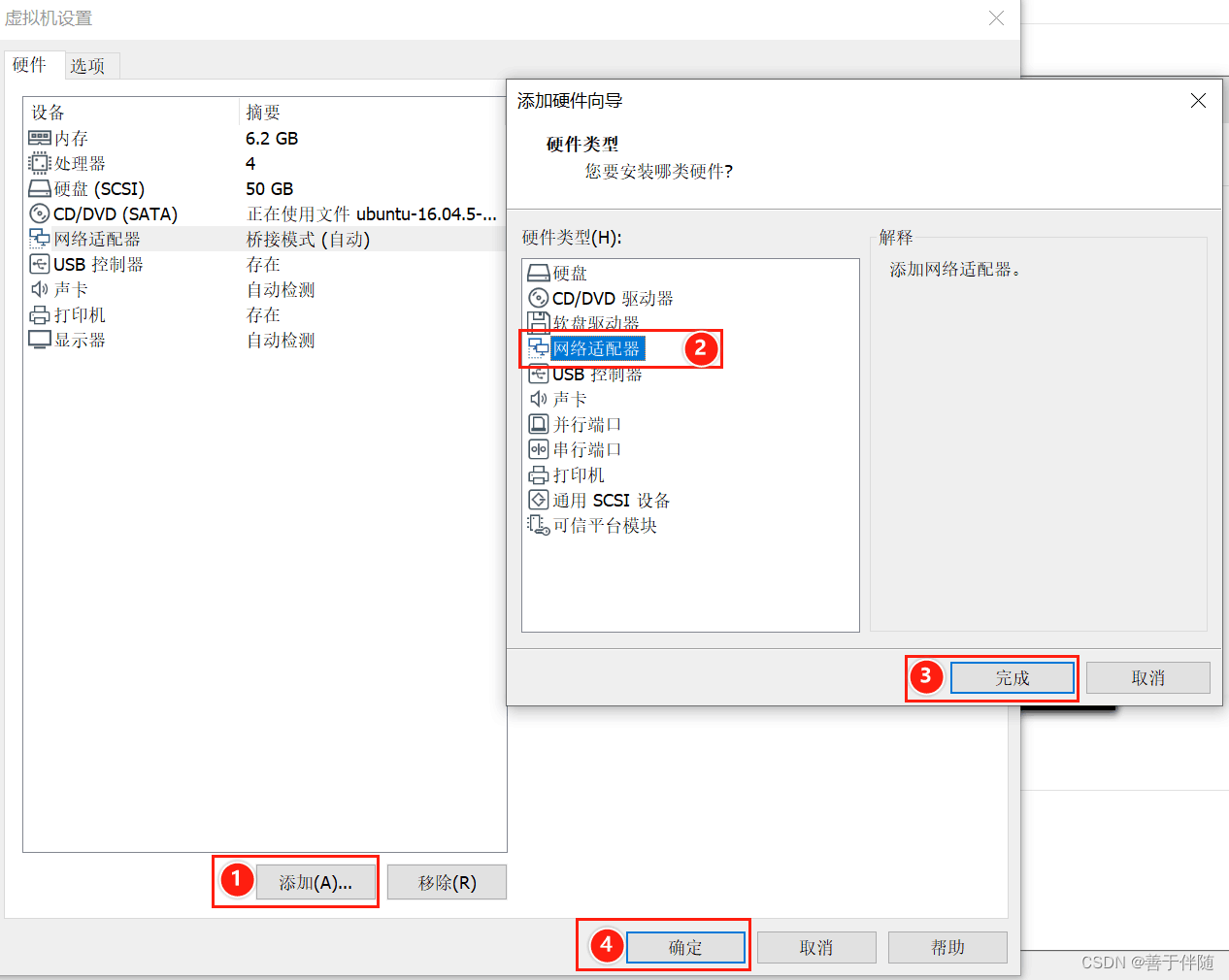Click 确定 (OK) in the VM settings window
Image resolution: width=1229 pixels, height=980 pixels.
685,948
